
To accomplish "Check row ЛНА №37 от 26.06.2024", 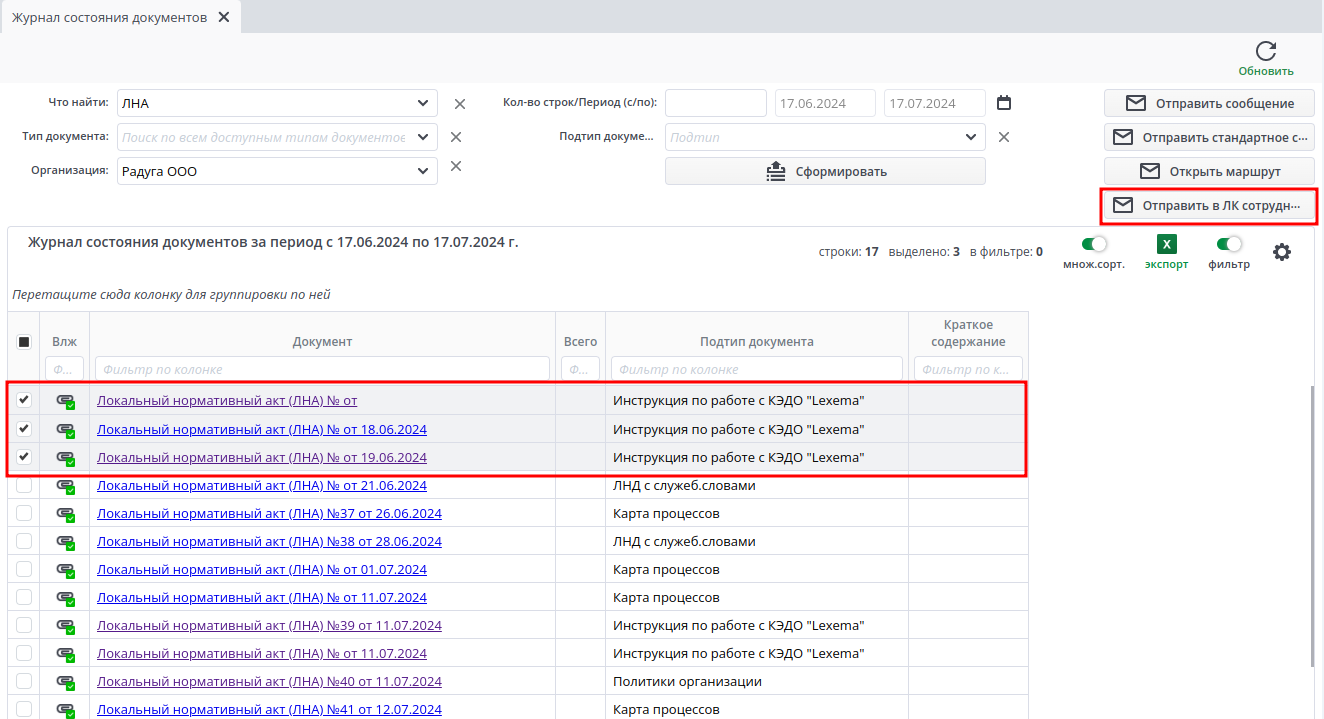I will (x=24, y=513).
